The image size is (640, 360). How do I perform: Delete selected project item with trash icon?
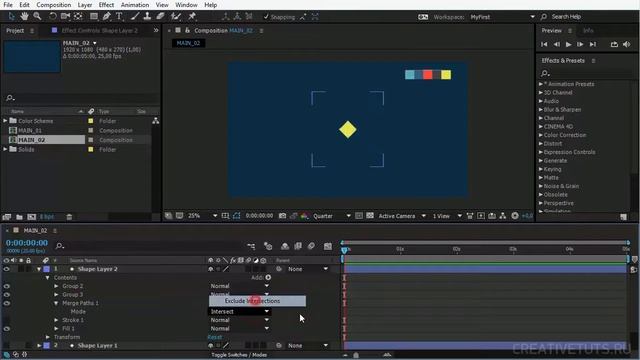point(69,217)
